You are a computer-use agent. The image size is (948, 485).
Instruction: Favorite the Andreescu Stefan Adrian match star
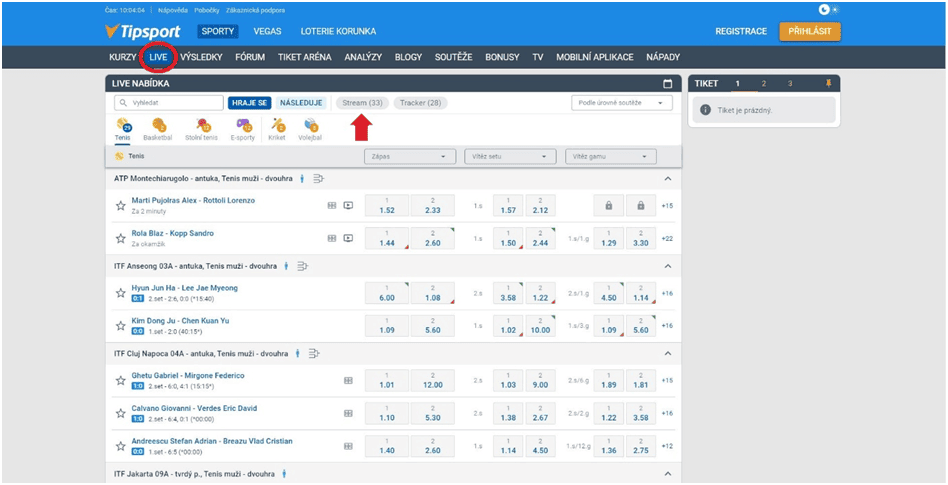click(120, 446)
